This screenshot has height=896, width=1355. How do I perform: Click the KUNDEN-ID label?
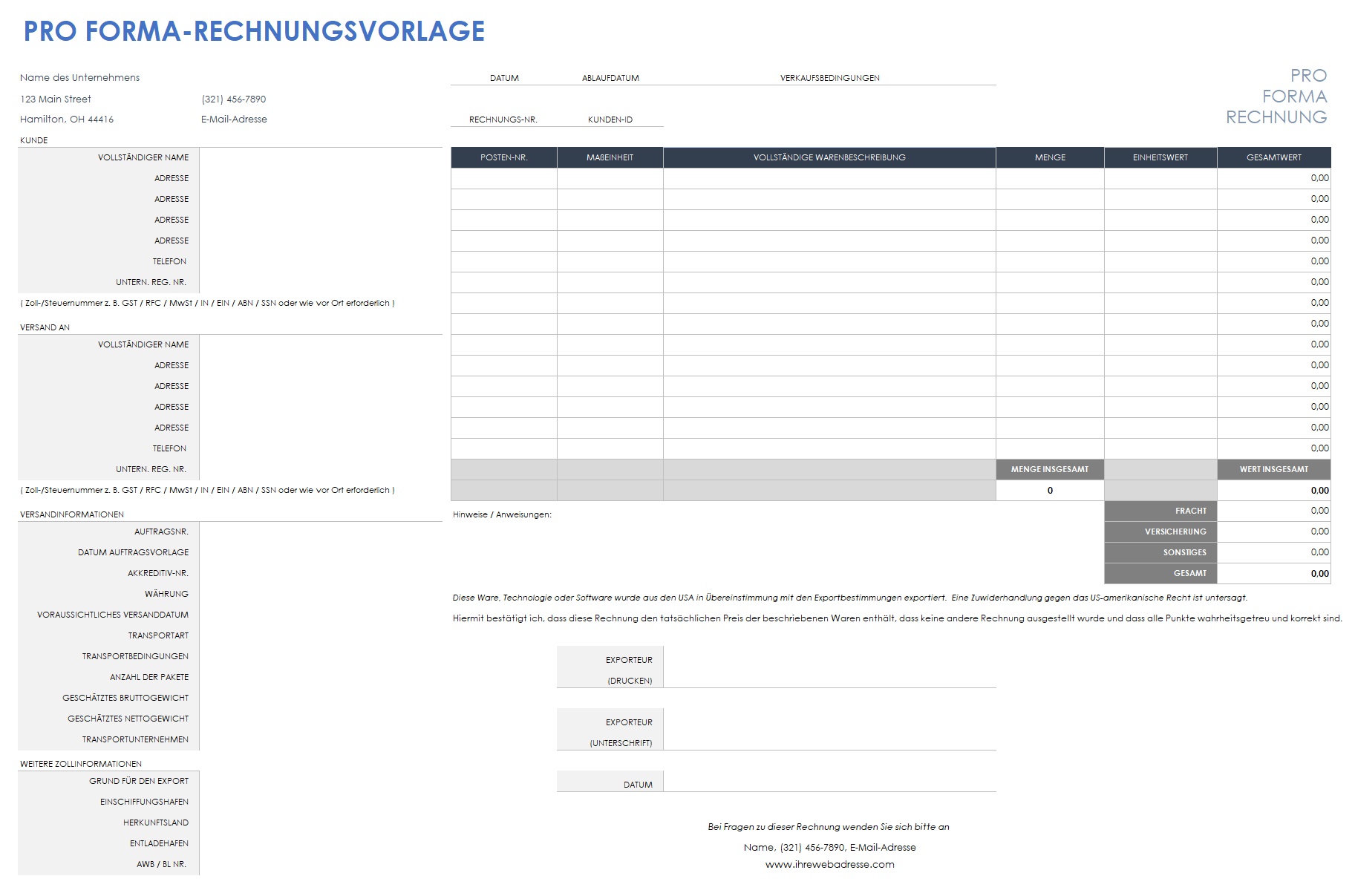pyautogui.click(x=610, y=120)
